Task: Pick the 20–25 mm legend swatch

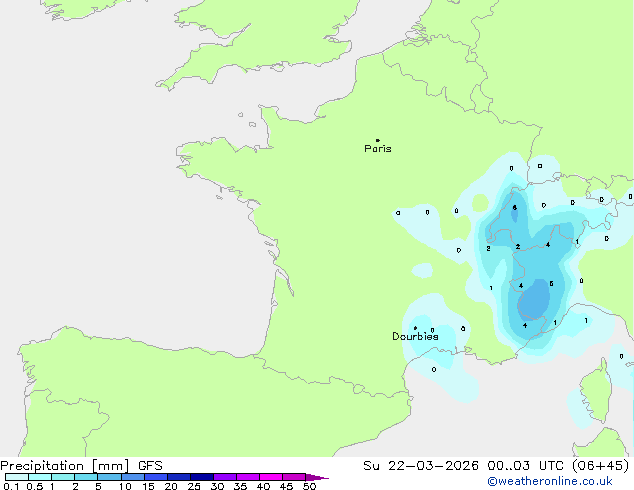Action: pyautogui.click(x=179, y=477)
